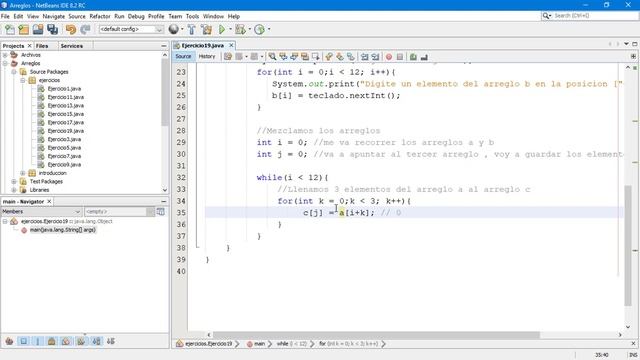Screen dimensions: 640x360
Task: Click the Build Project hammer icon
Action: click(191, 29)
